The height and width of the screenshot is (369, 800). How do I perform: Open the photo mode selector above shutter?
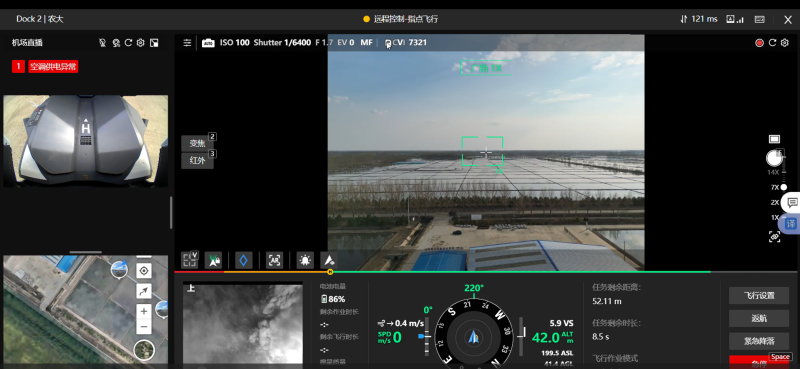(x=774, y=139)
